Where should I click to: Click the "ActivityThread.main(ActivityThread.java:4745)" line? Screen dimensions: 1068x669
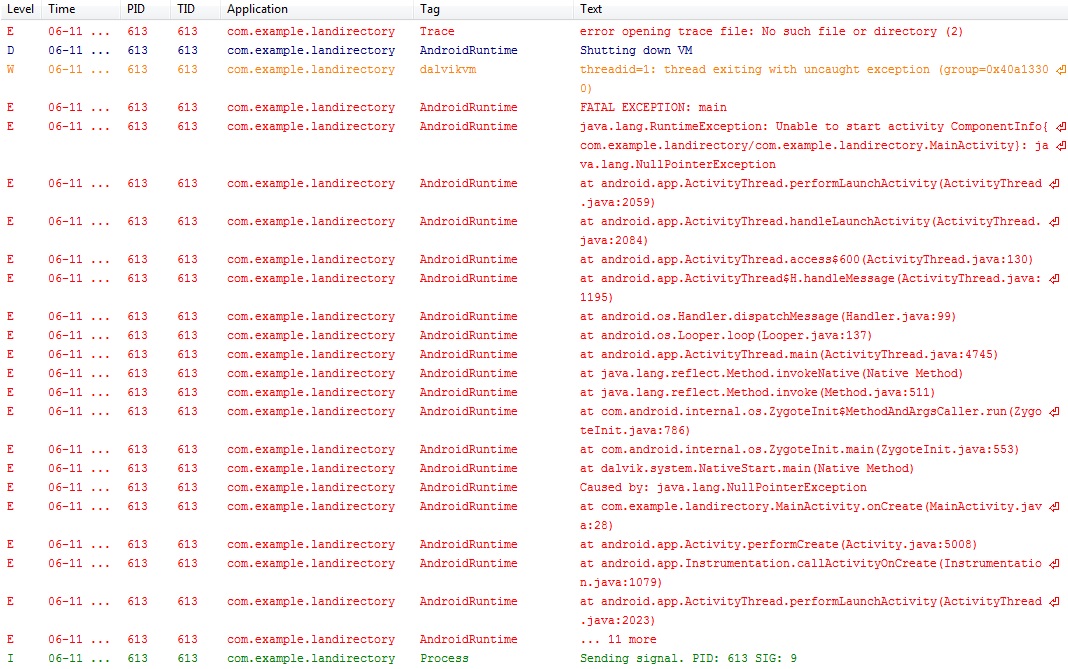pyautogui.click(x=789, y=355)
